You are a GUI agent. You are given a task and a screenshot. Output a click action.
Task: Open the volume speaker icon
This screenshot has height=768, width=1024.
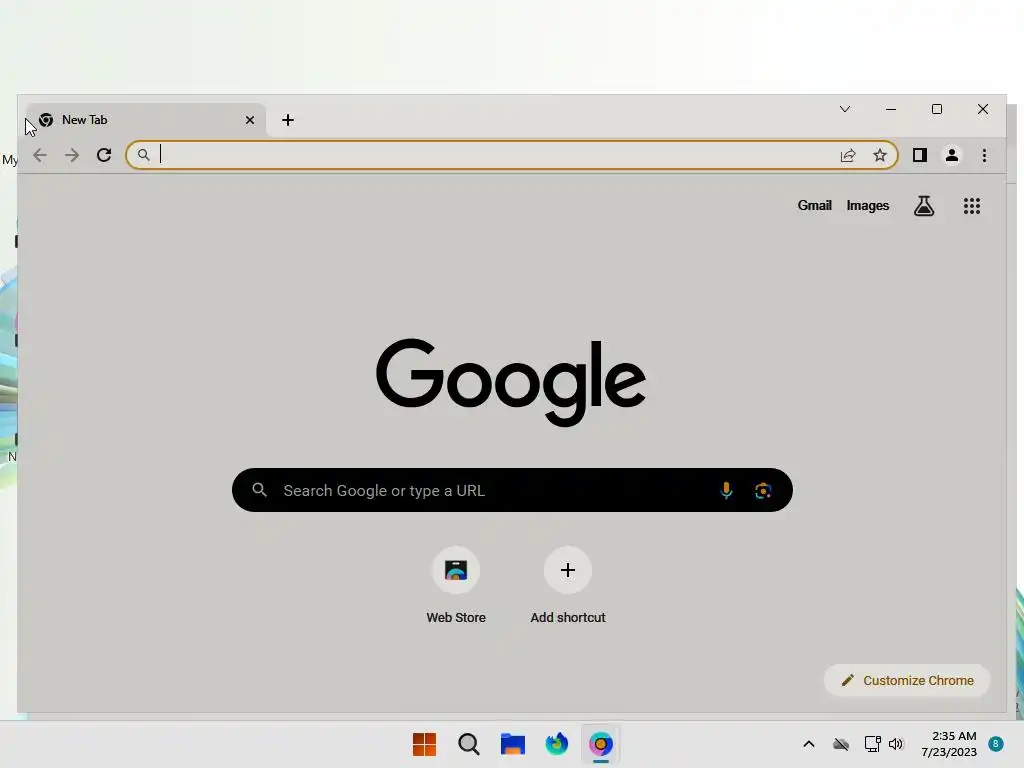click(896, 744)
